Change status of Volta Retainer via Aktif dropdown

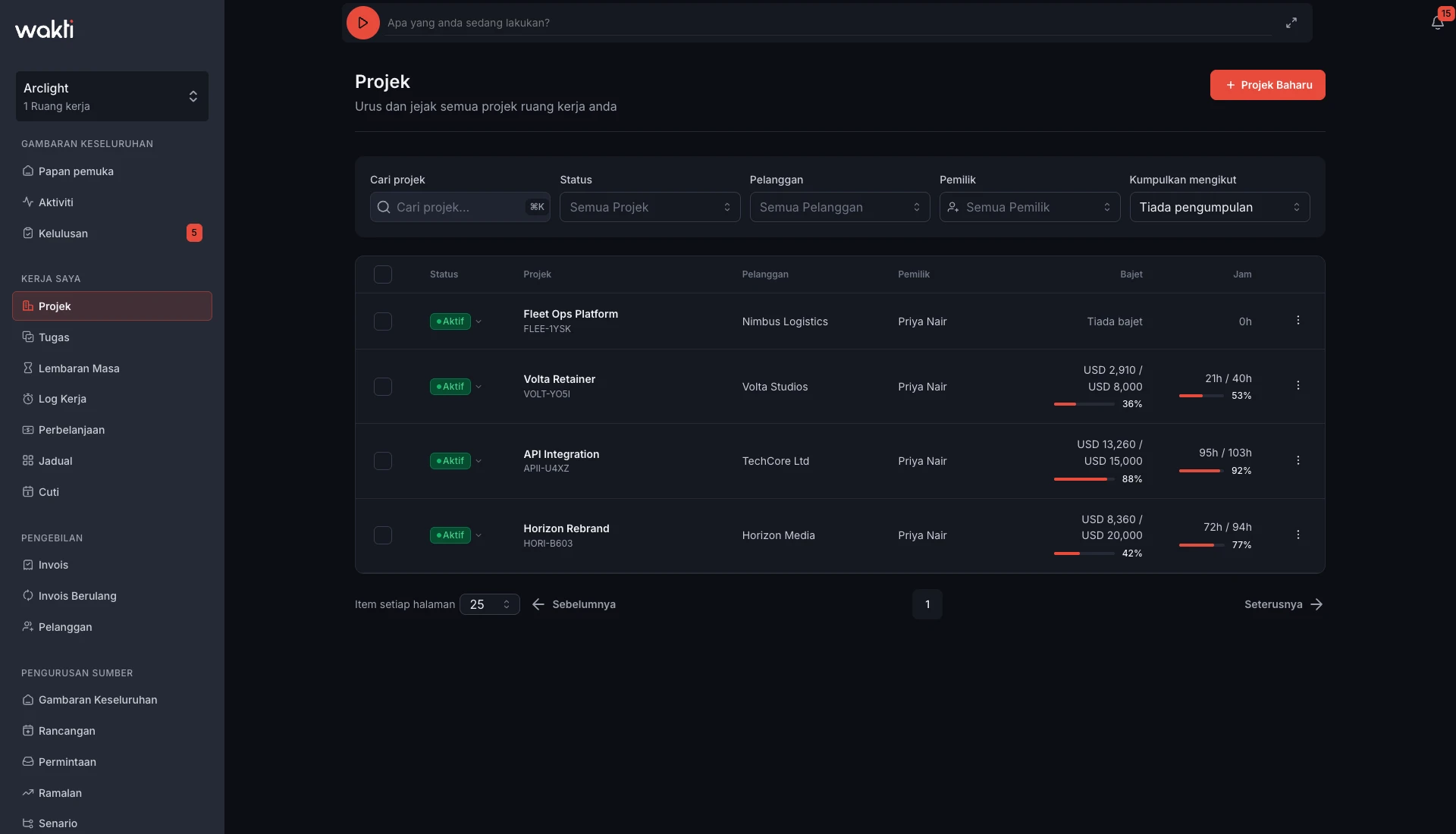456,387
